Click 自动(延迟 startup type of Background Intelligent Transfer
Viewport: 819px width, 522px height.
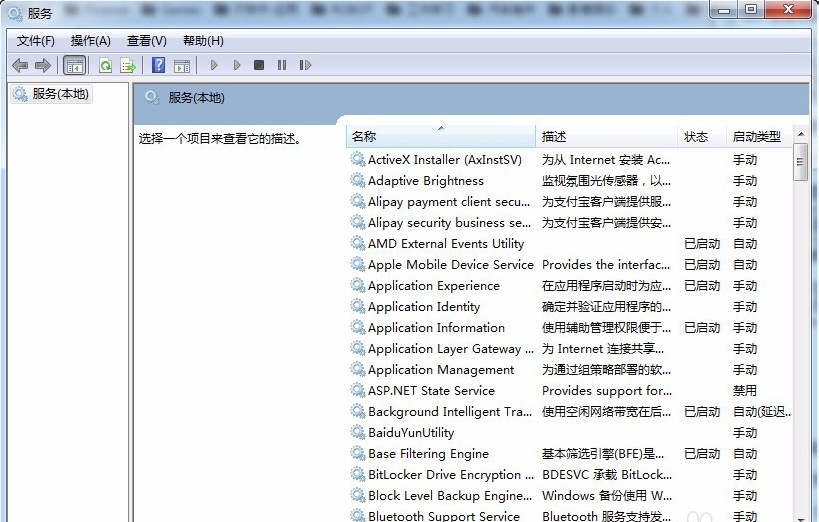coord(762,412)
